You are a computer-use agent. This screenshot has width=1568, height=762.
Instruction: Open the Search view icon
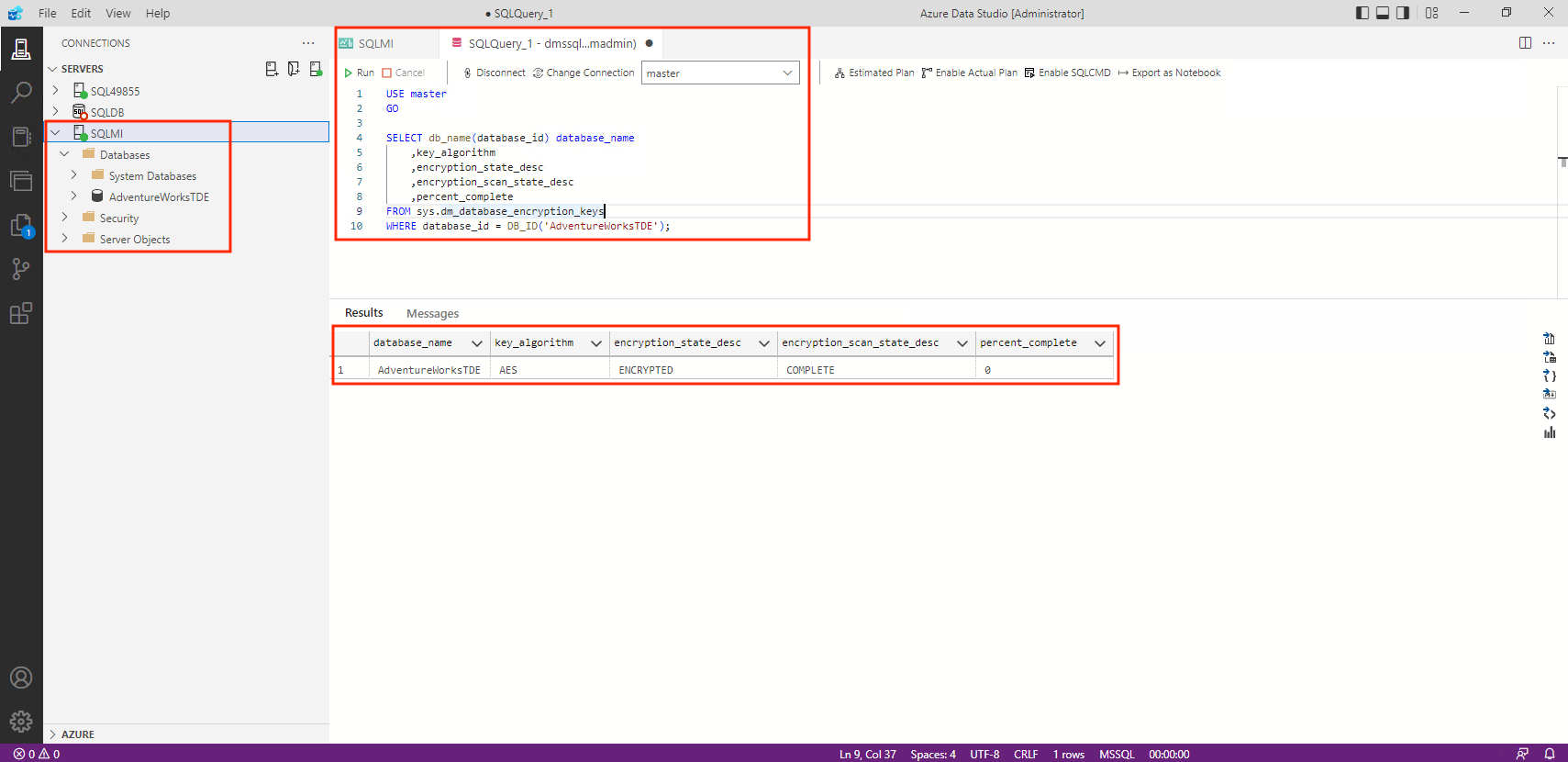[21, 93]
